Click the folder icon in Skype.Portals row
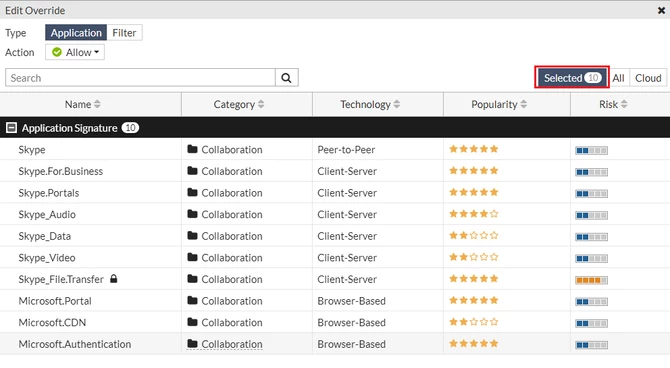 click(x=192, y=192)
